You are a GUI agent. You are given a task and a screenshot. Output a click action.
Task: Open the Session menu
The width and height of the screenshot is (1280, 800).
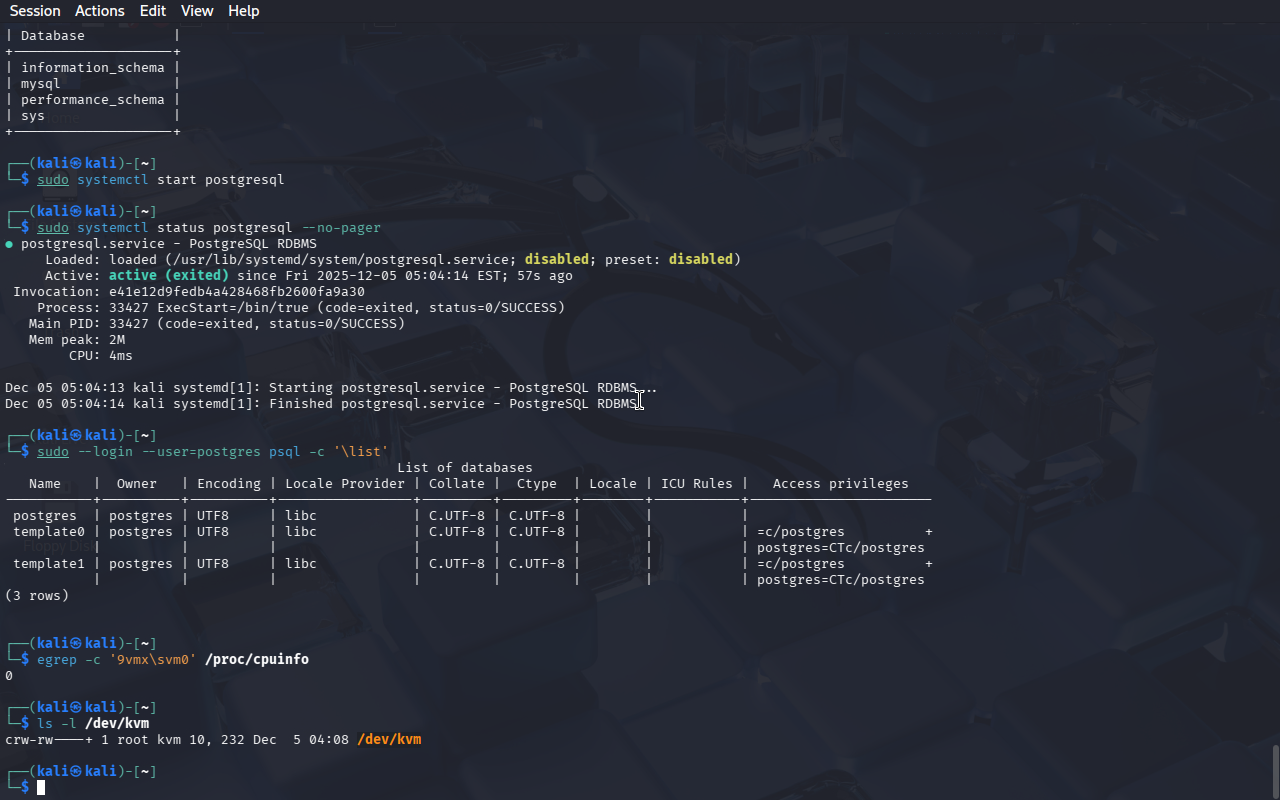[x=35, y=11]
